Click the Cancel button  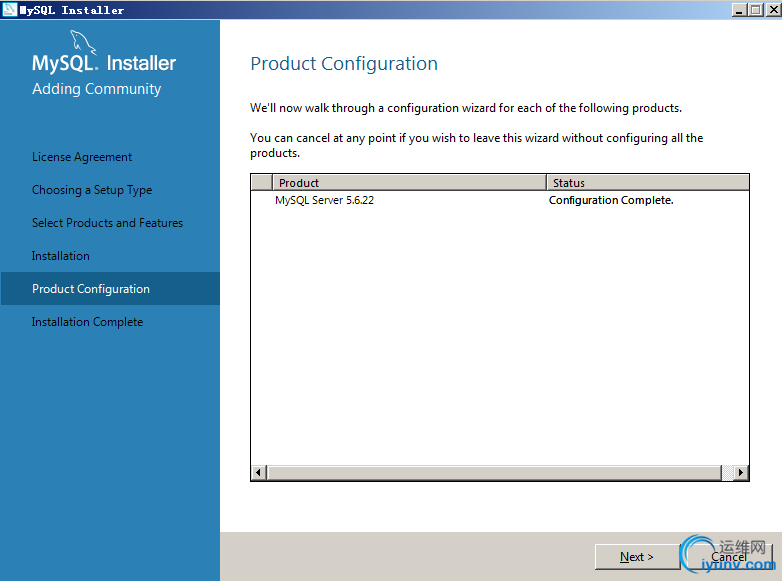[729, 557]
